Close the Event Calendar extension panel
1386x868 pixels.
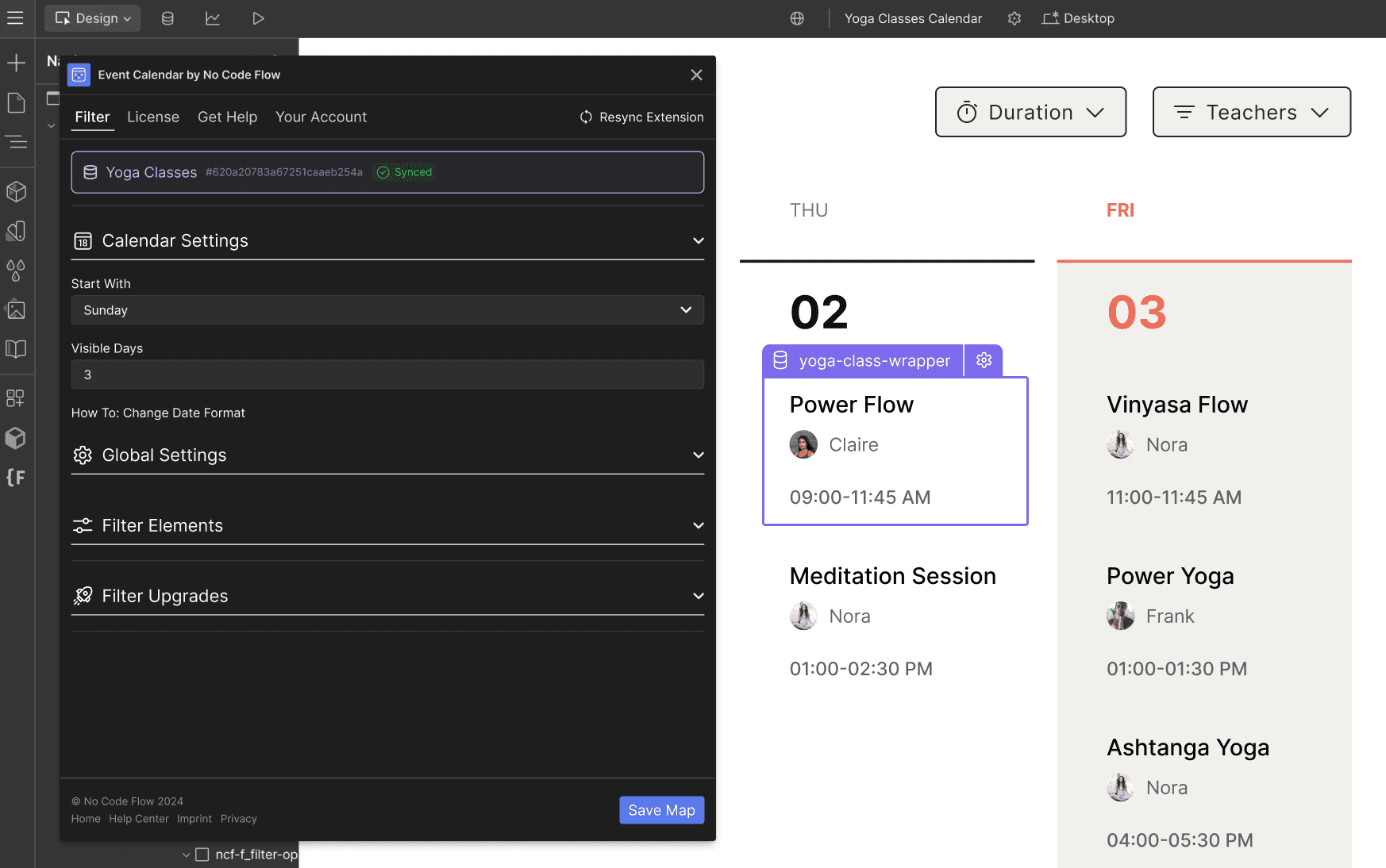point(696,75)
